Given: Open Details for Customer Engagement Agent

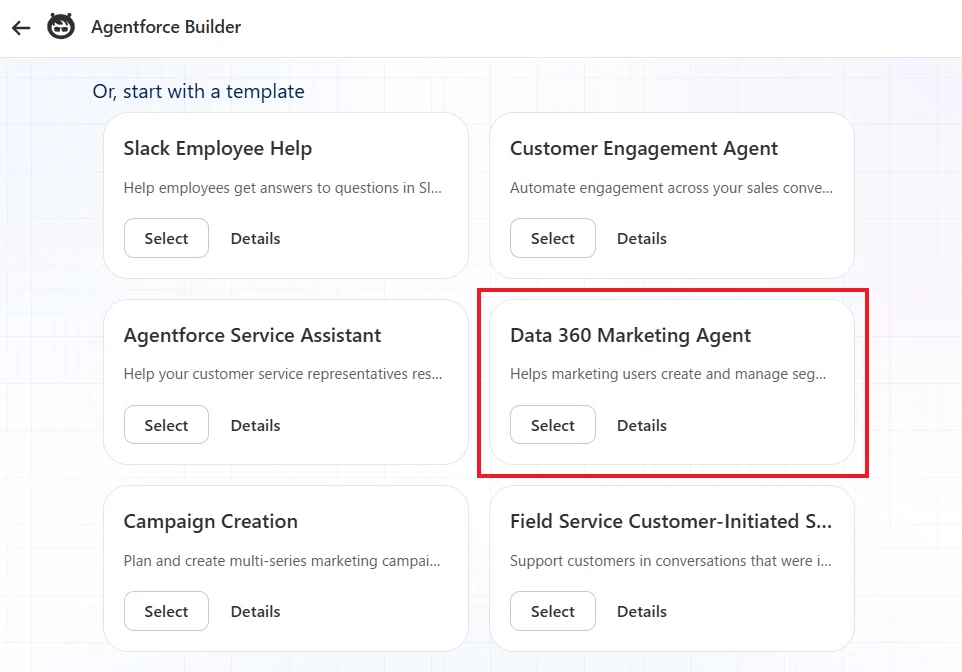Looking at the screenshot, I should tap(642, 238).
